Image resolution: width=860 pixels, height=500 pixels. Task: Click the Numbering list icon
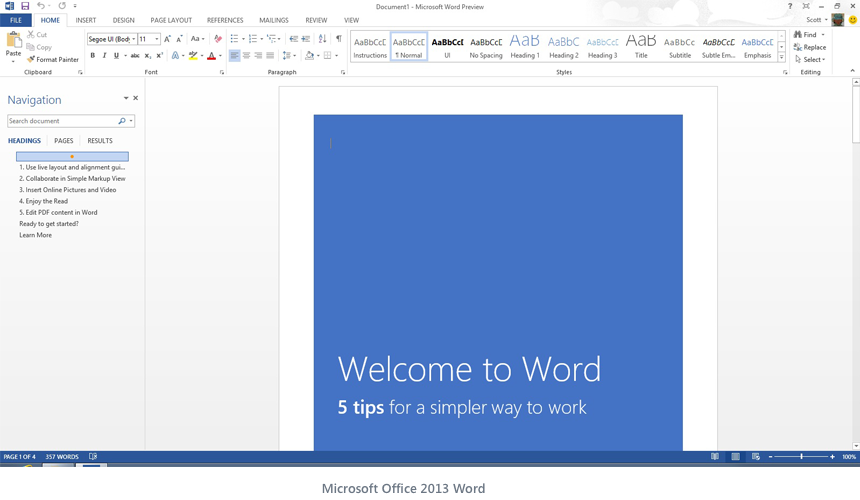(253, 39)
